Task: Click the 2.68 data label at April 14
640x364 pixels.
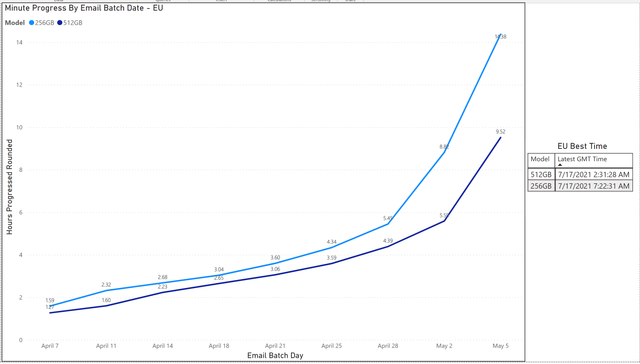Action: tap(162, 277)
